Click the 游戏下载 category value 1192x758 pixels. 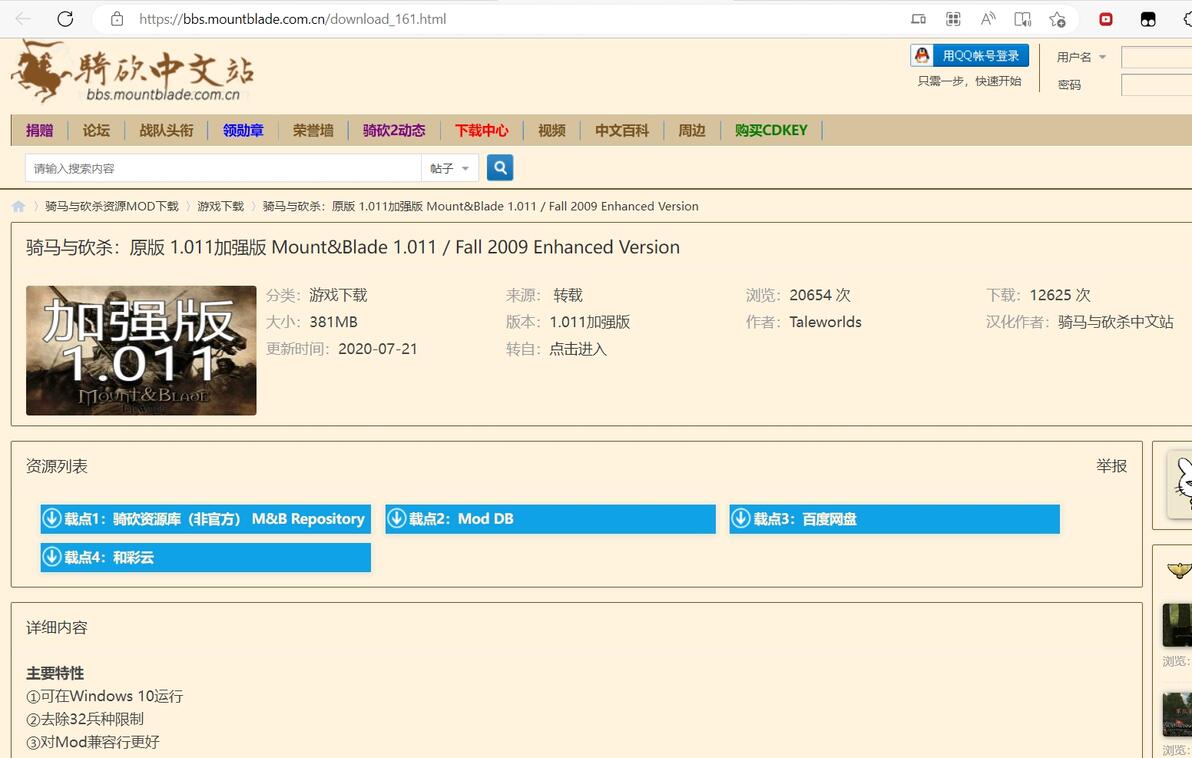[x=338, y=295]
